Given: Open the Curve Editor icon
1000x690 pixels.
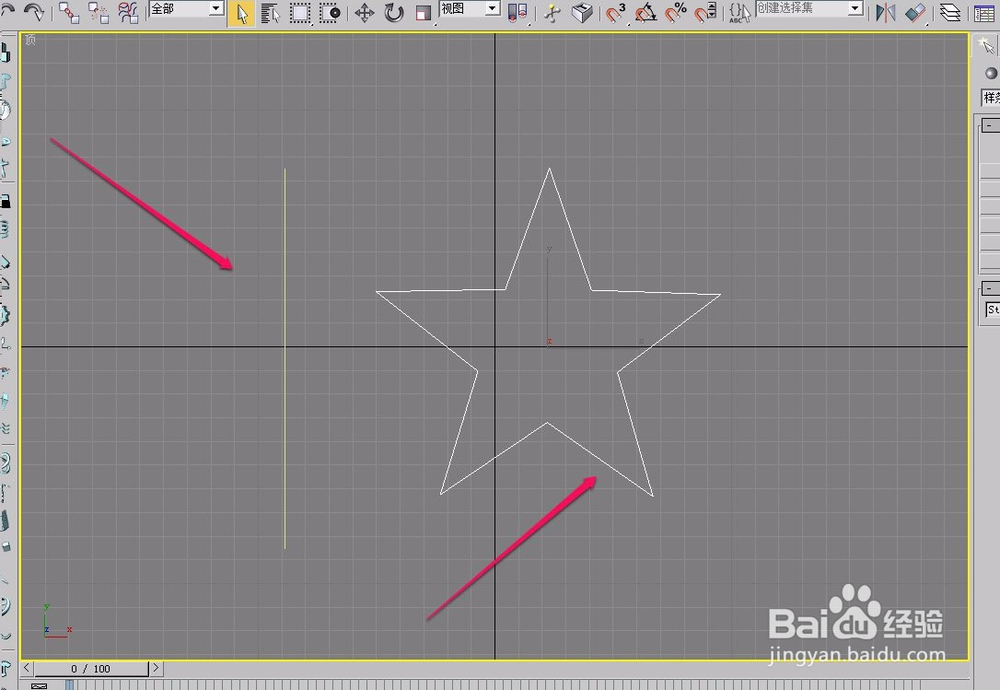Looking at the screenshot, I should 985,12.
